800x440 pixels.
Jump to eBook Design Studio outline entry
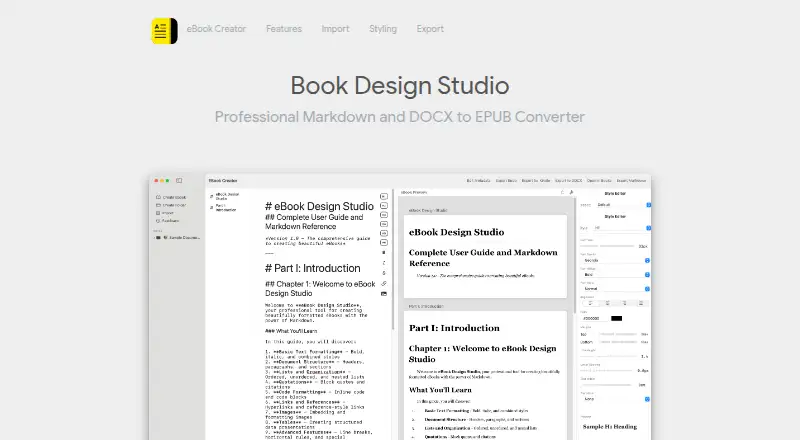[x=224, y=196]
